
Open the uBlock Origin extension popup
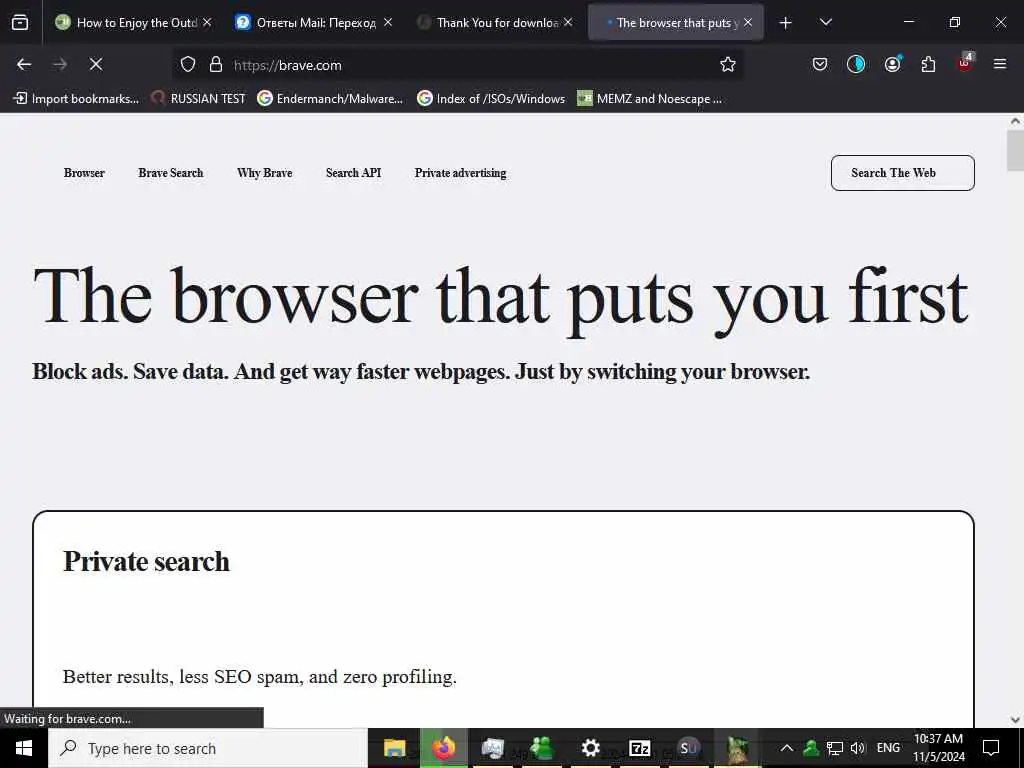pos(965,63)
